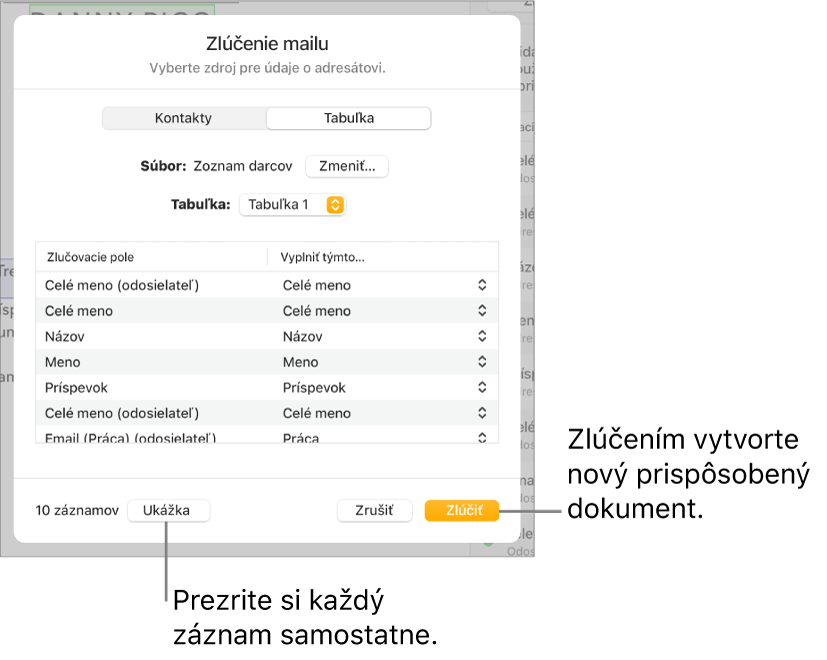Open dropdown in the Názov row

482,336
